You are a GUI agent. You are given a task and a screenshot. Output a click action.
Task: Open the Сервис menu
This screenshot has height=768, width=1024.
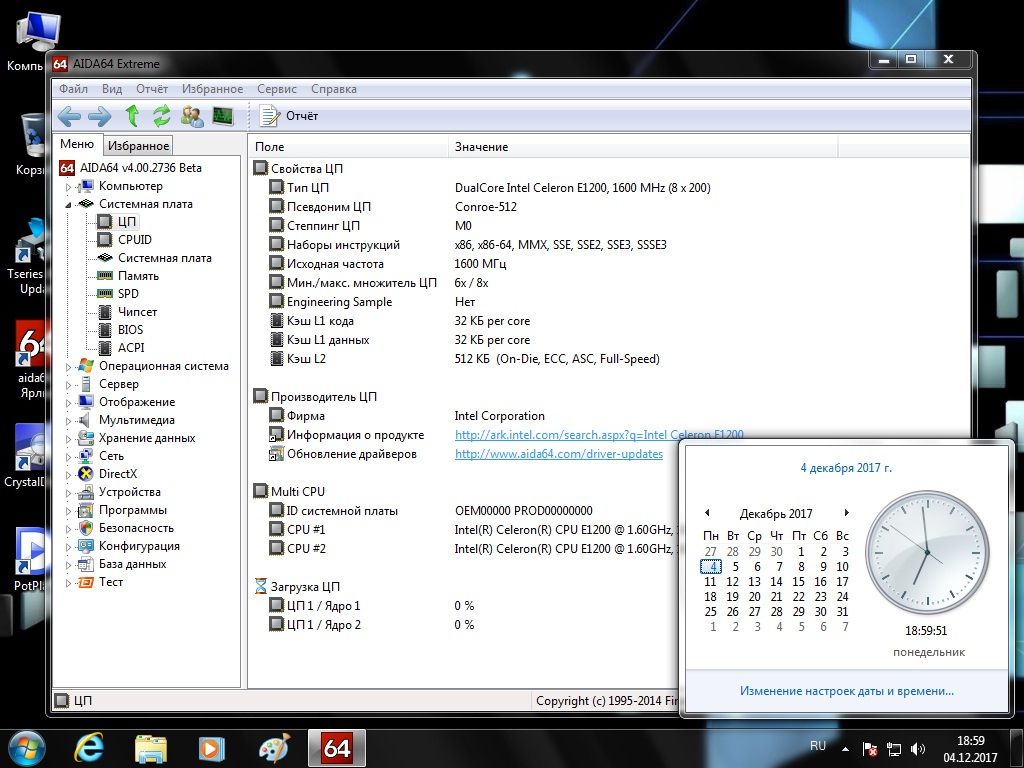pyautogui.click(x=276, y=89)
